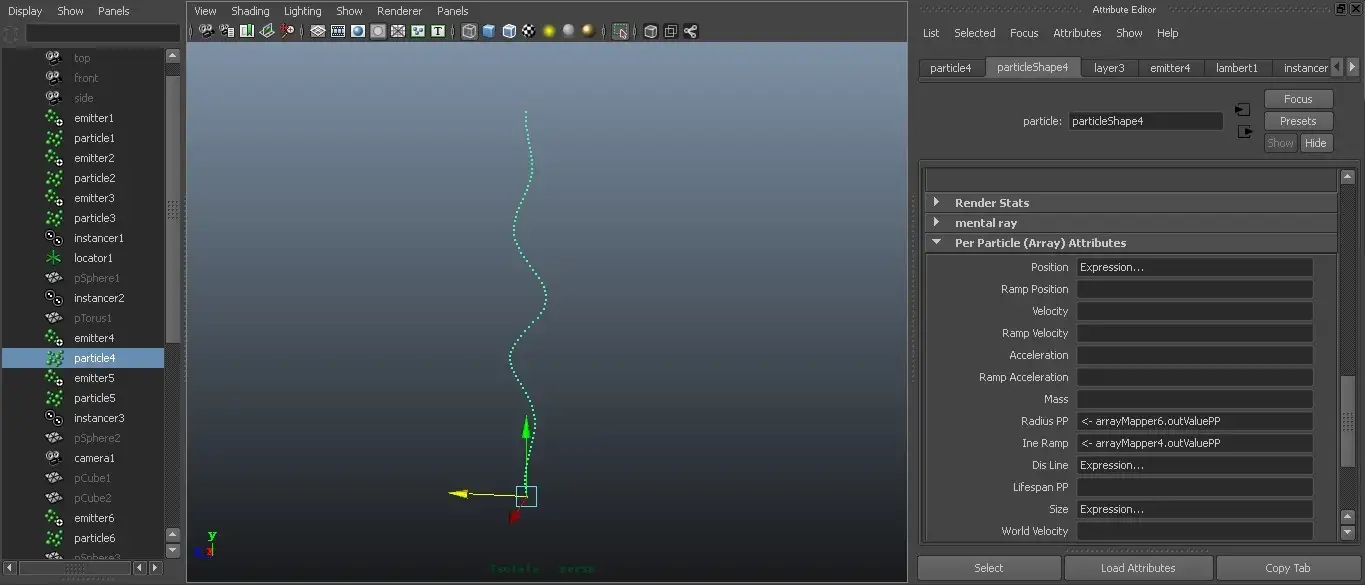Open Attribute Editor Attributes menu
1365x585 pixels.
click(1077, 33)
